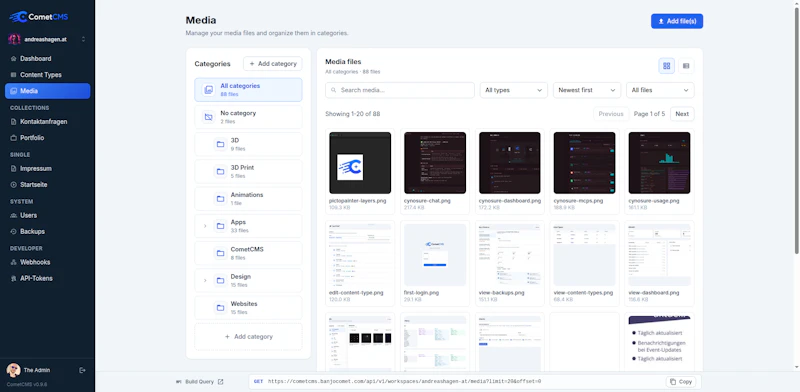Click the Build Query link
800x392 pixels.
click(199, 382)
